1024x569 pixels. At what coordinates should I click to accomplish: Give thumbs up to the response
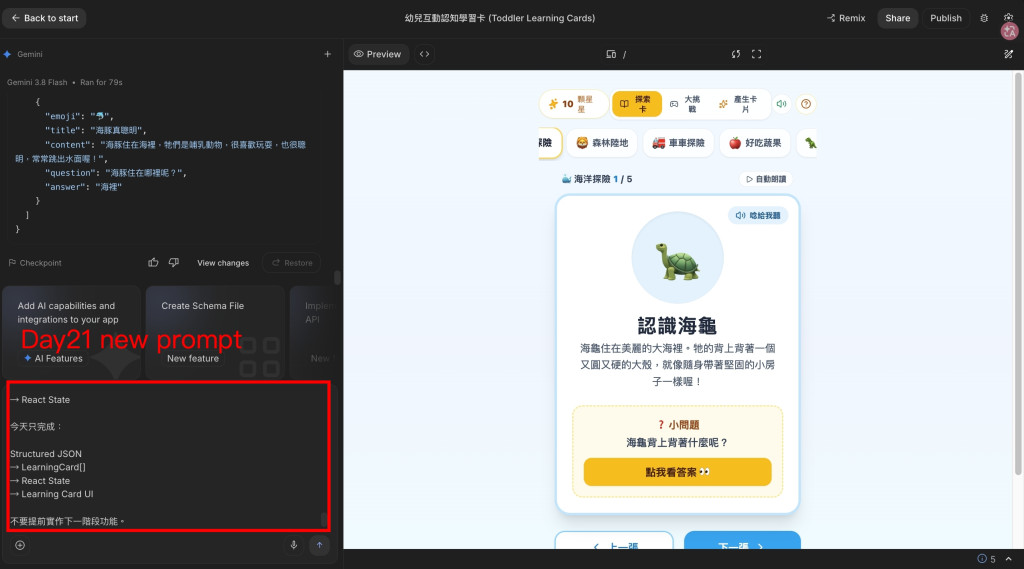click(153, 263)
